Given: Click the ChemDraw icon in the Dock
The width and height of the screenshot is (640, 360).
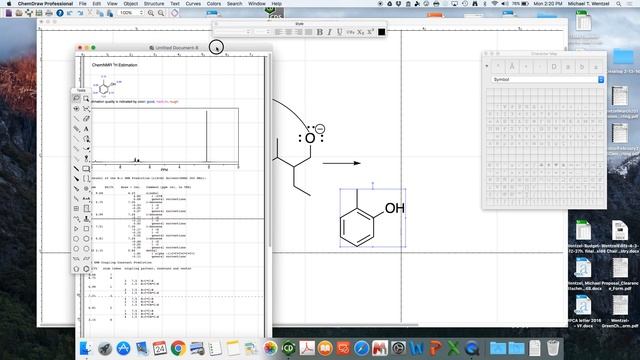Looking at the screenshot, I should point(288,348).
